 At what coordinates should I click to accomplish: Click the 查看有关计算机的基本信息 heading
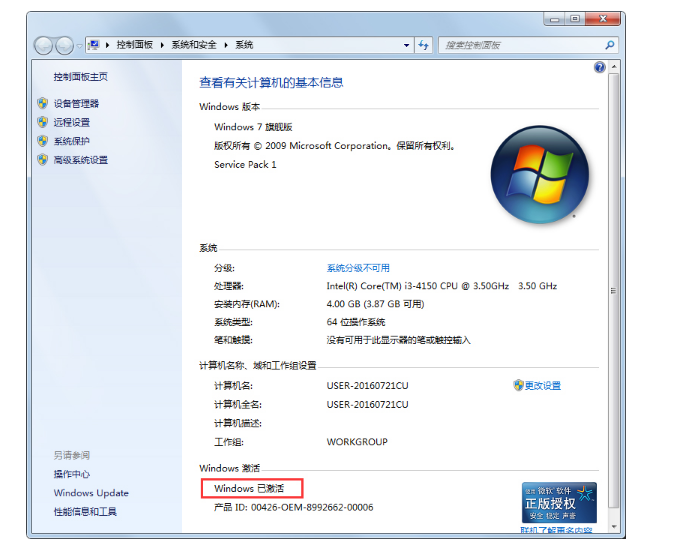point(271,83)
